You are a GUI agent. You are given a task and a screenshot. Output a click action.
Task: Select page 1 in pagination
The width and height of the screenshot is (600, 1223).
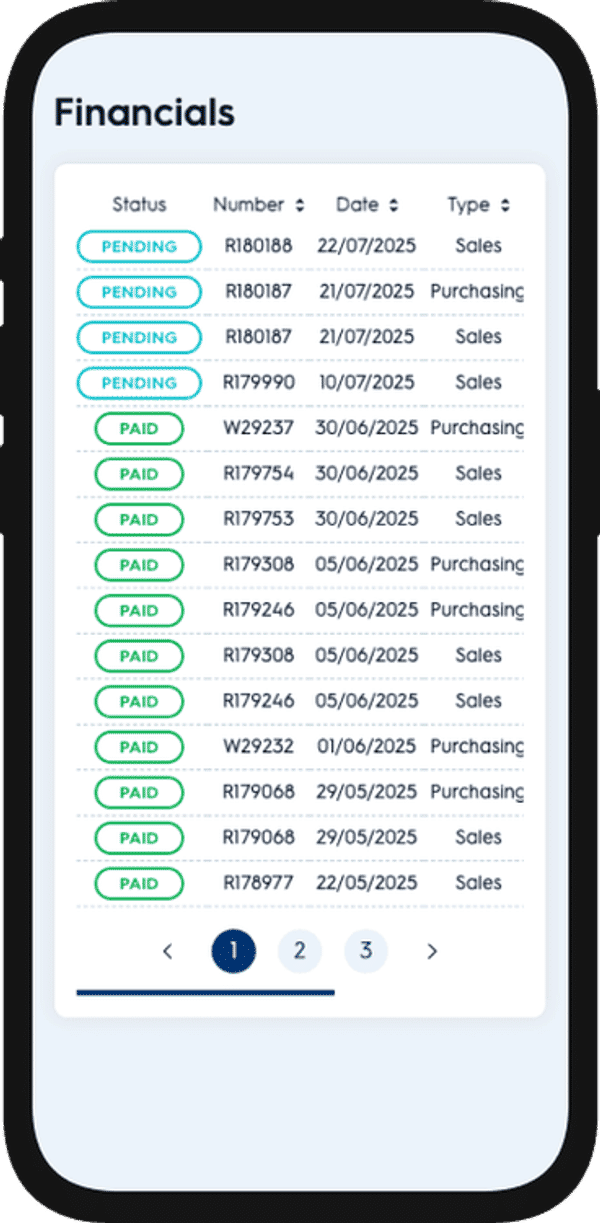pyautogui.click(x=233, y=951)
